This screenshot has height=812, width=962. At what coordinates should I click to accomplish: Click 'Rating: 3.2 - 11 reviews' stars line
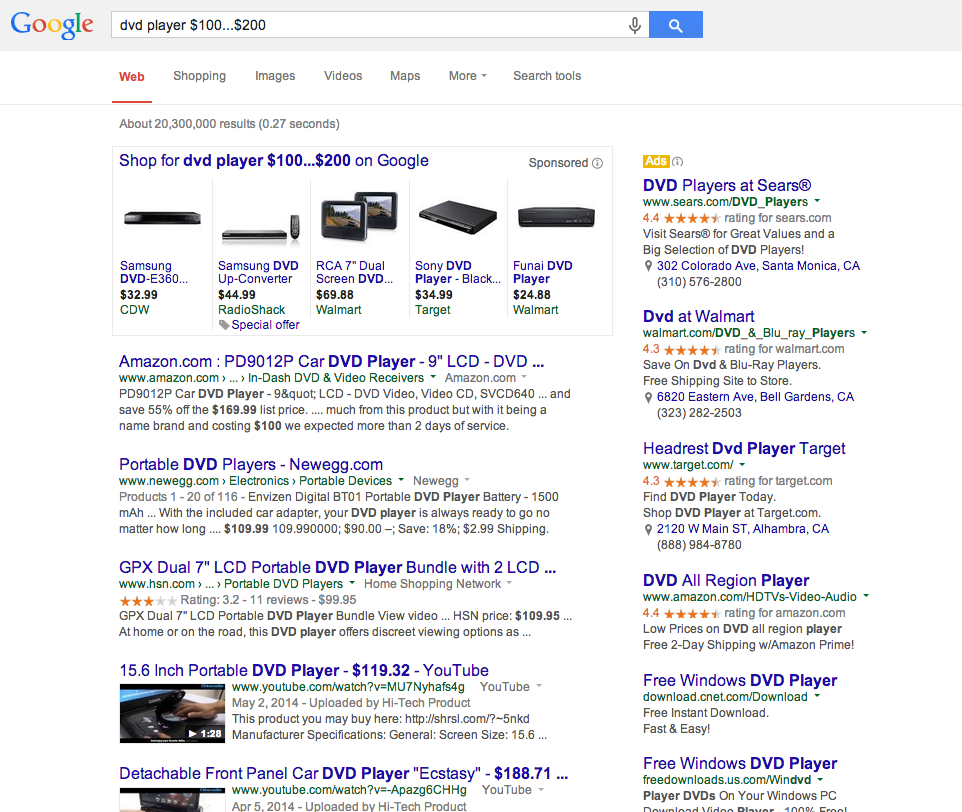coord(237,600)
